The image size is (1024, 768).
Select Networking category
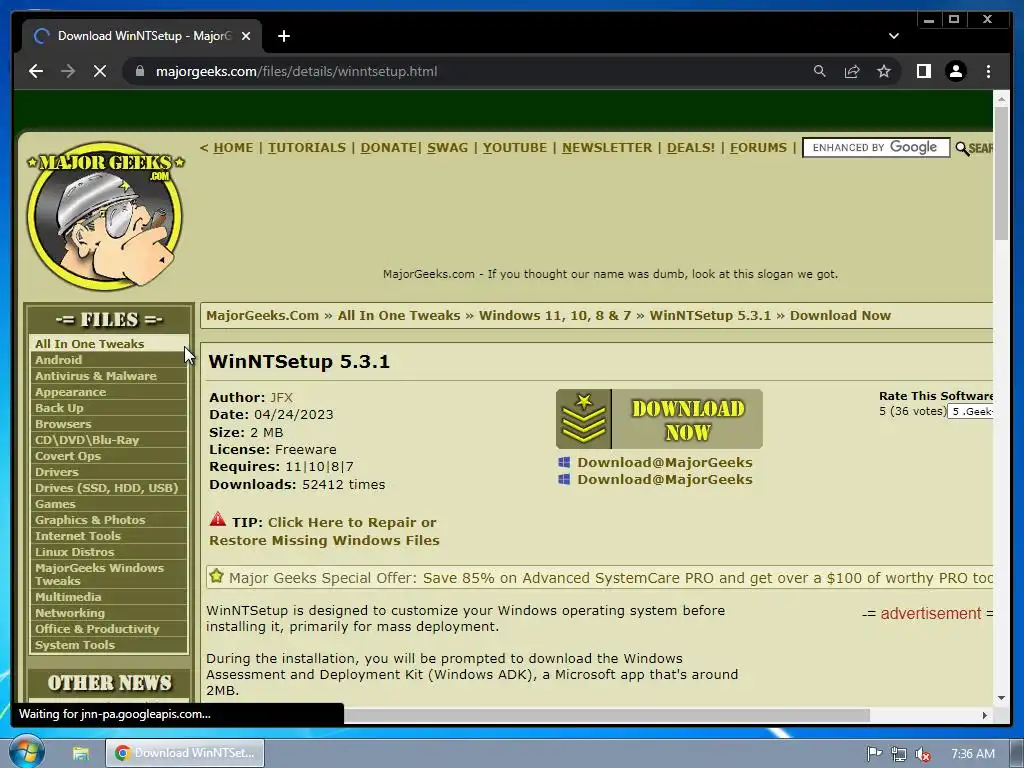(109, 613)
